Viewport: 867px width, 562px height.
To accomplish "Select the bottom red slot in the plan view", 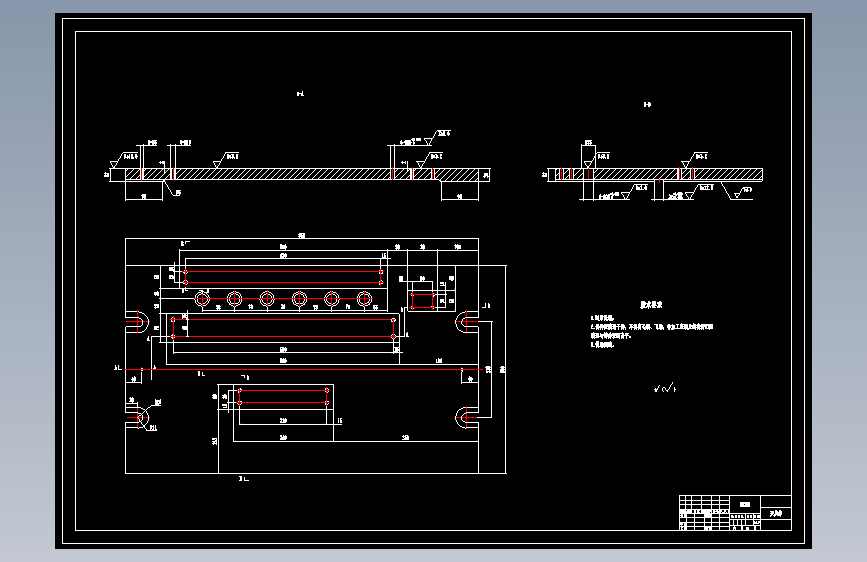I will [283, 397].
